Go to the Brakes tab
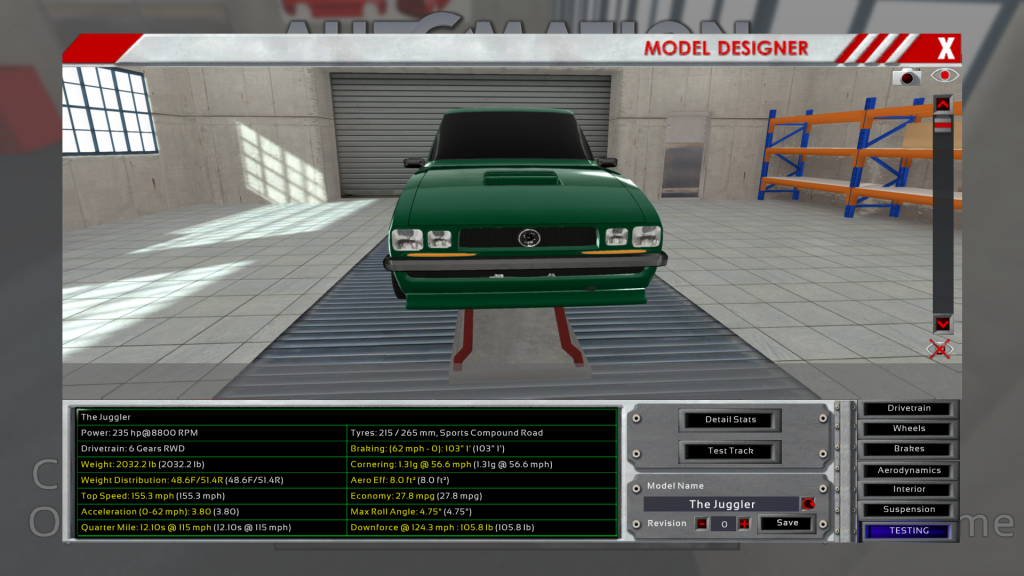 click(909, 449)
